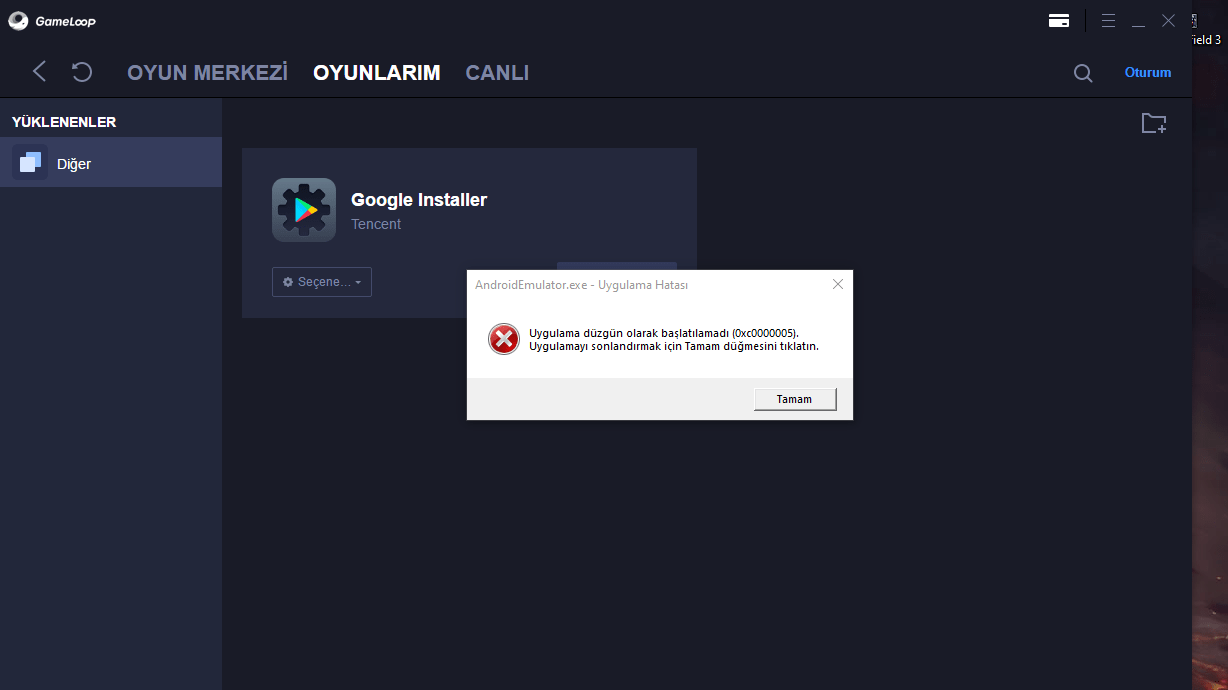Click YÜKLENENLER sidebar heading
Viewport: 1228px width, 690px height.
64,122
